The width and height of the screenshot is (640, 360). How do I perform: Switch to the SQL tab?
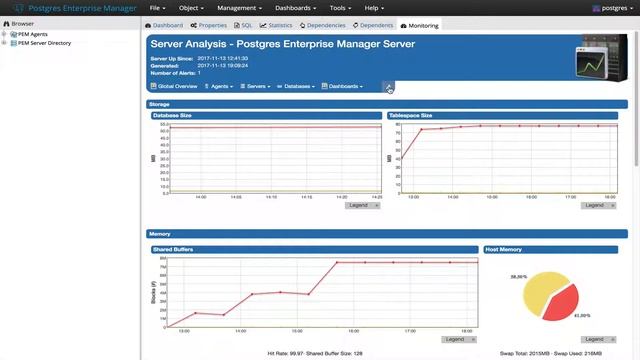pos(243,25)
